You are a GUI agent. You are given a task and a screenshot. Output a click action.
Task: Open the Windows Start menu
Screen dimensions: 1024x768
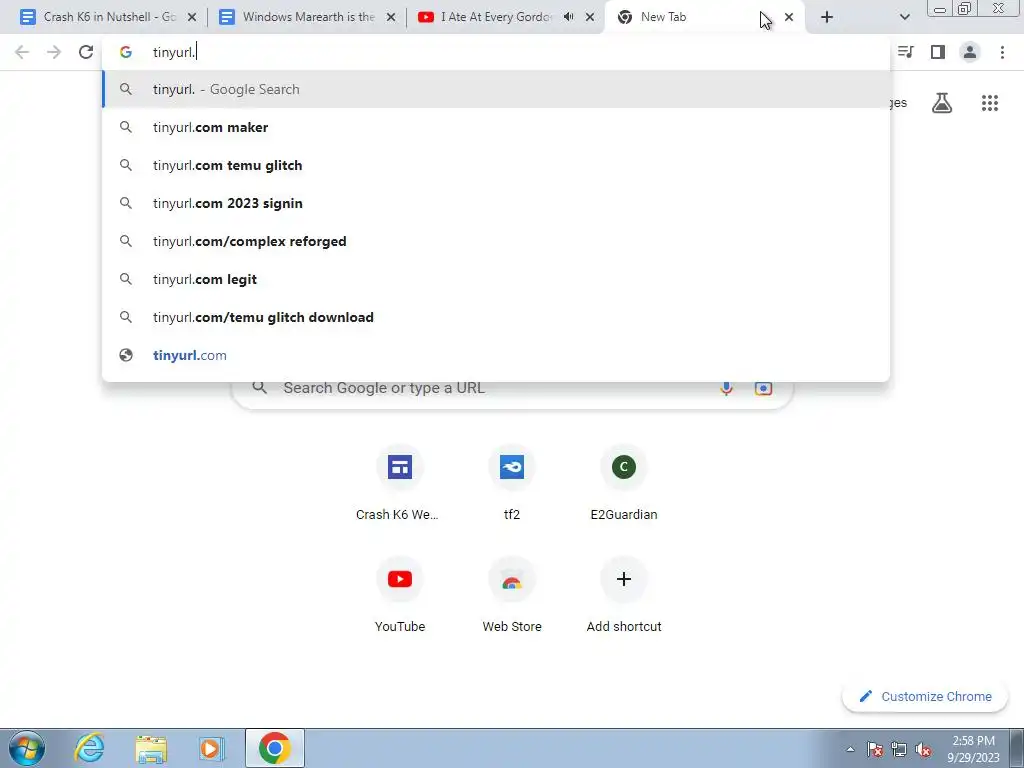point(27,748)
